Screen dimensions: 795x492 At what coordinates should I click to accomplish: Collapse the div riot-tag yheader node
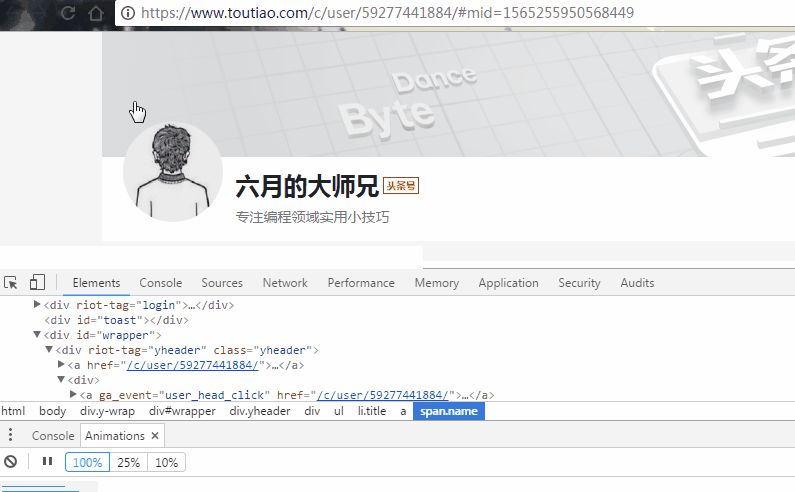49,349
